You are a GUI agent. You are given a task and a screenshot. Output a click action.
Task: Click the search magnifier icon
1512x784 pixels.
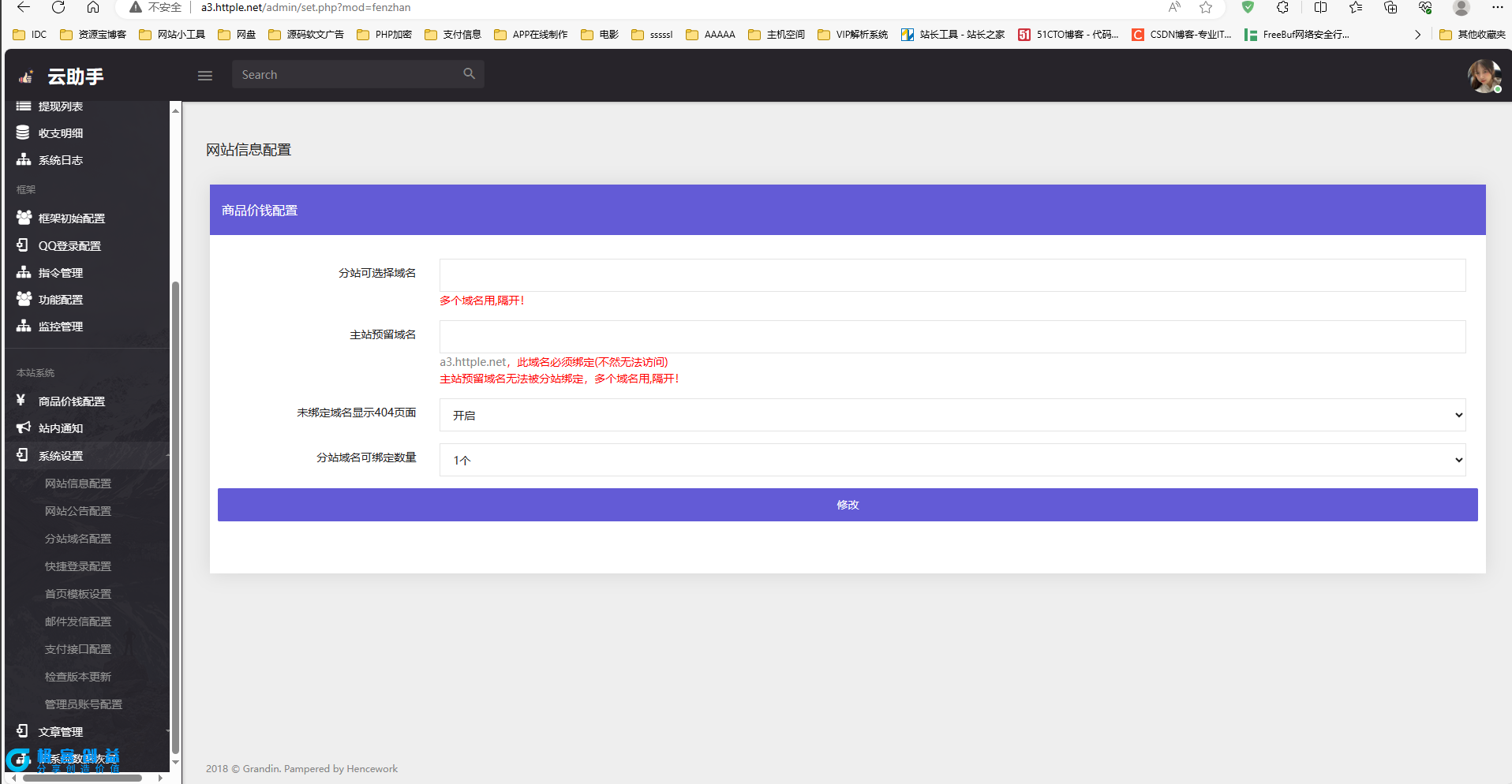point(469,74)
